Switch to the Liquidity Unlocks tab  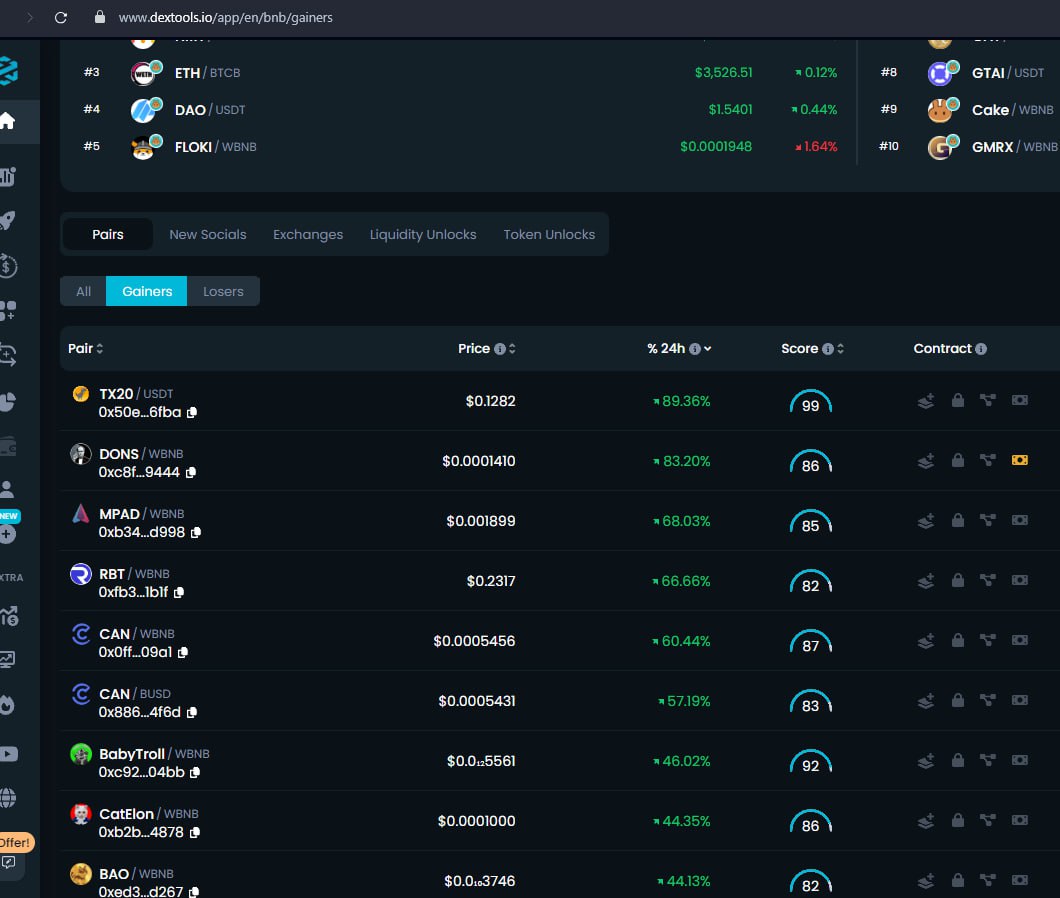423,235
